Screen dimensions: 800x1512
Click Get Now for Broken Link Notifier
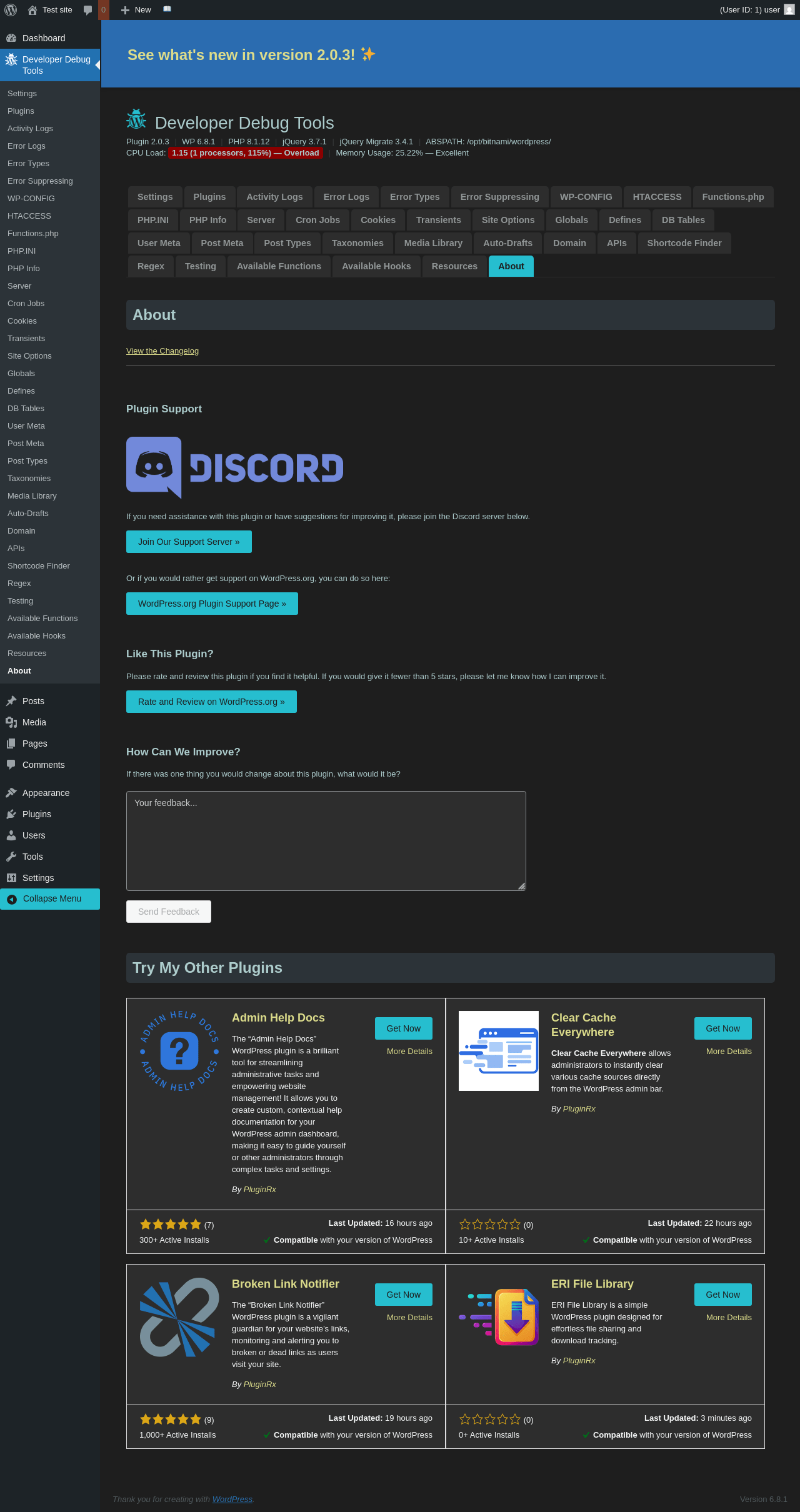(404, 1295)
